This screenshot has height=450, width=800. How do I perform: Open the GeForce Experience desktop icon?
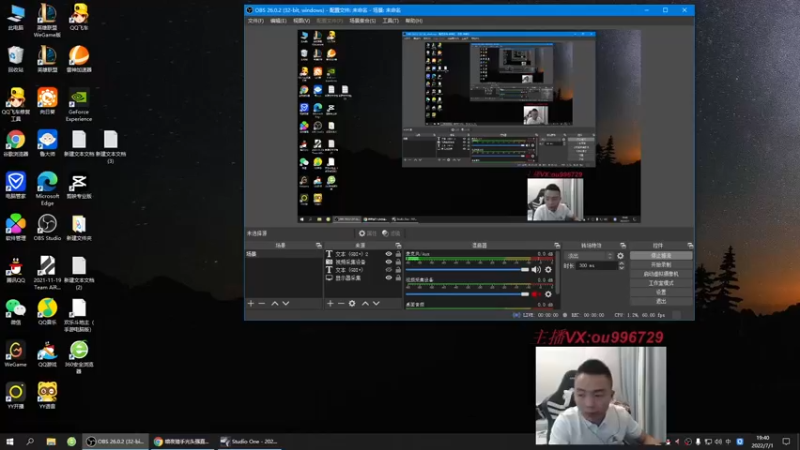tap(79, 105)
